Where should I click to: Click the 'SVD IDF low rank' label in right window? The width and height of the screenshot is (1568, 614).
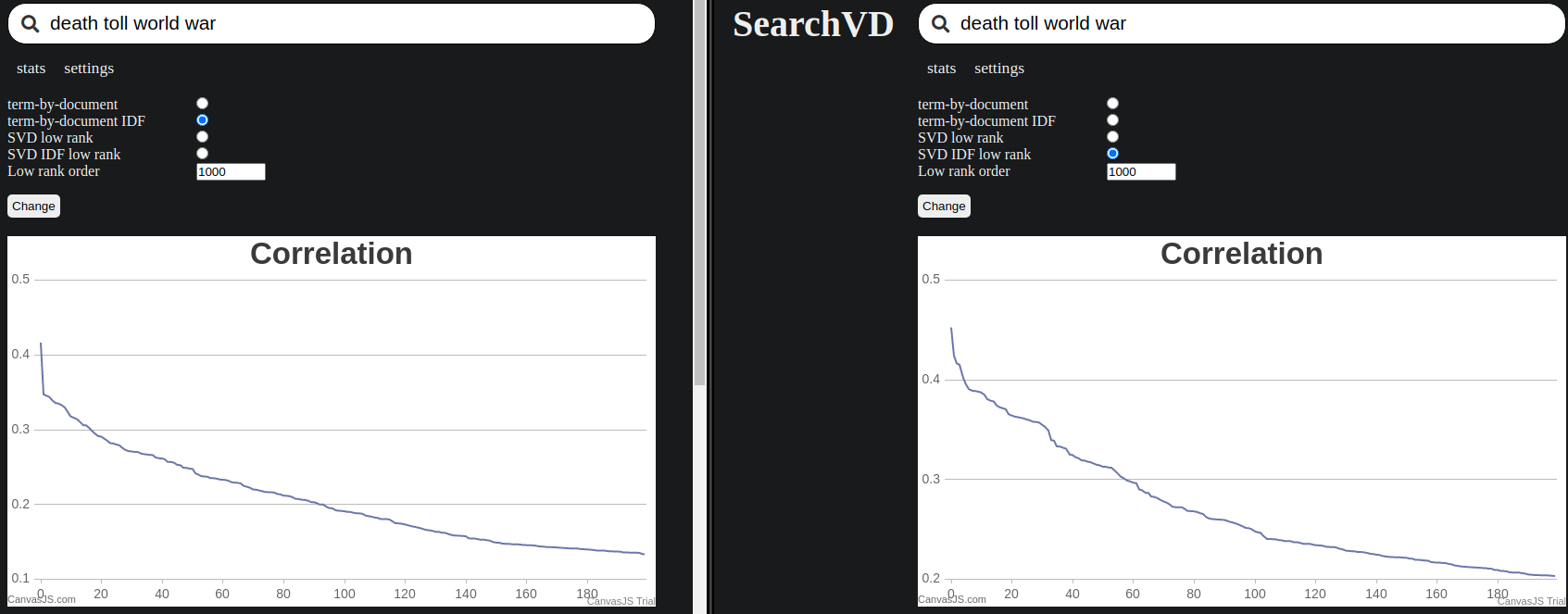[x=974, y=155]
